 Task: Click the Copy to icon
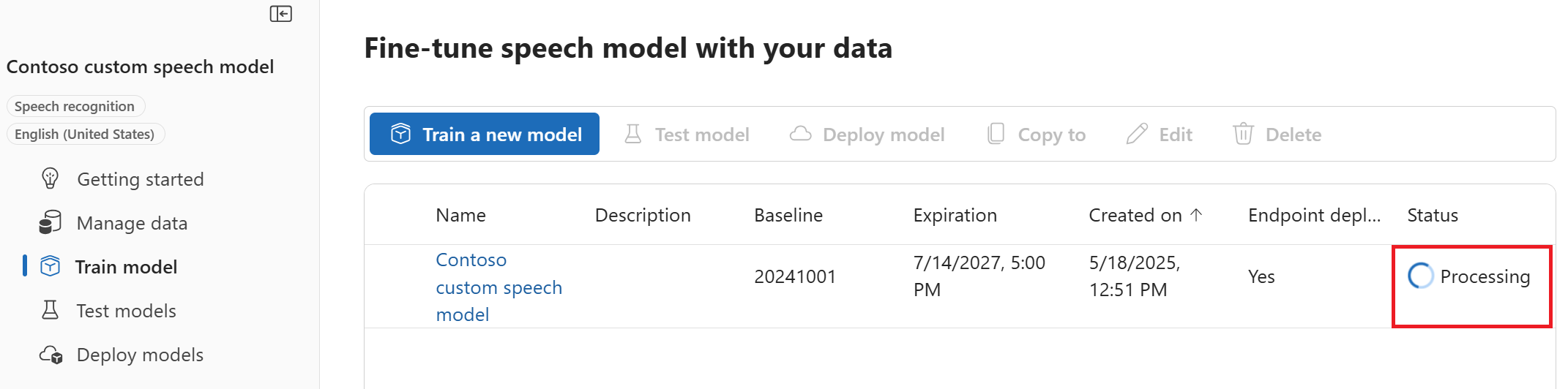[996, 135]
